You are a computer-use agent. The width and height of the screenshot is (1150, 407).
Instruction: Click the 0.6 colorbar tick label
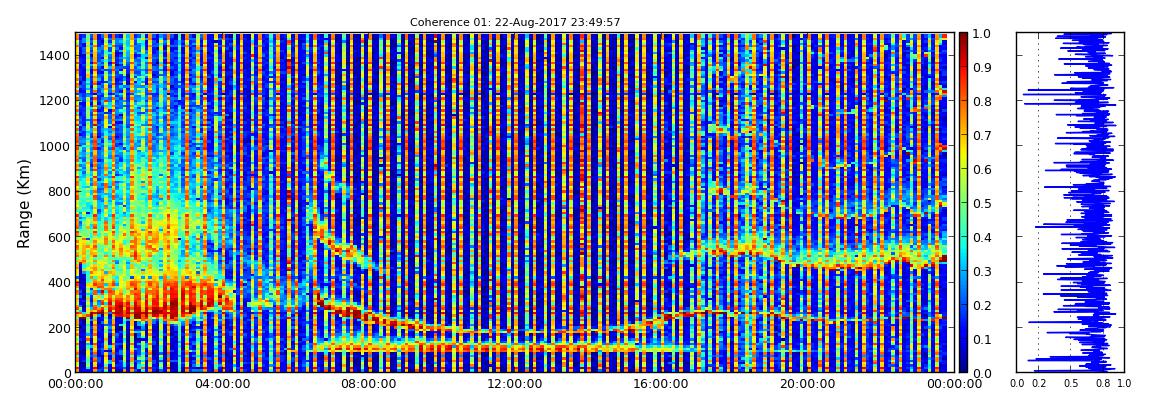point(982,169)
